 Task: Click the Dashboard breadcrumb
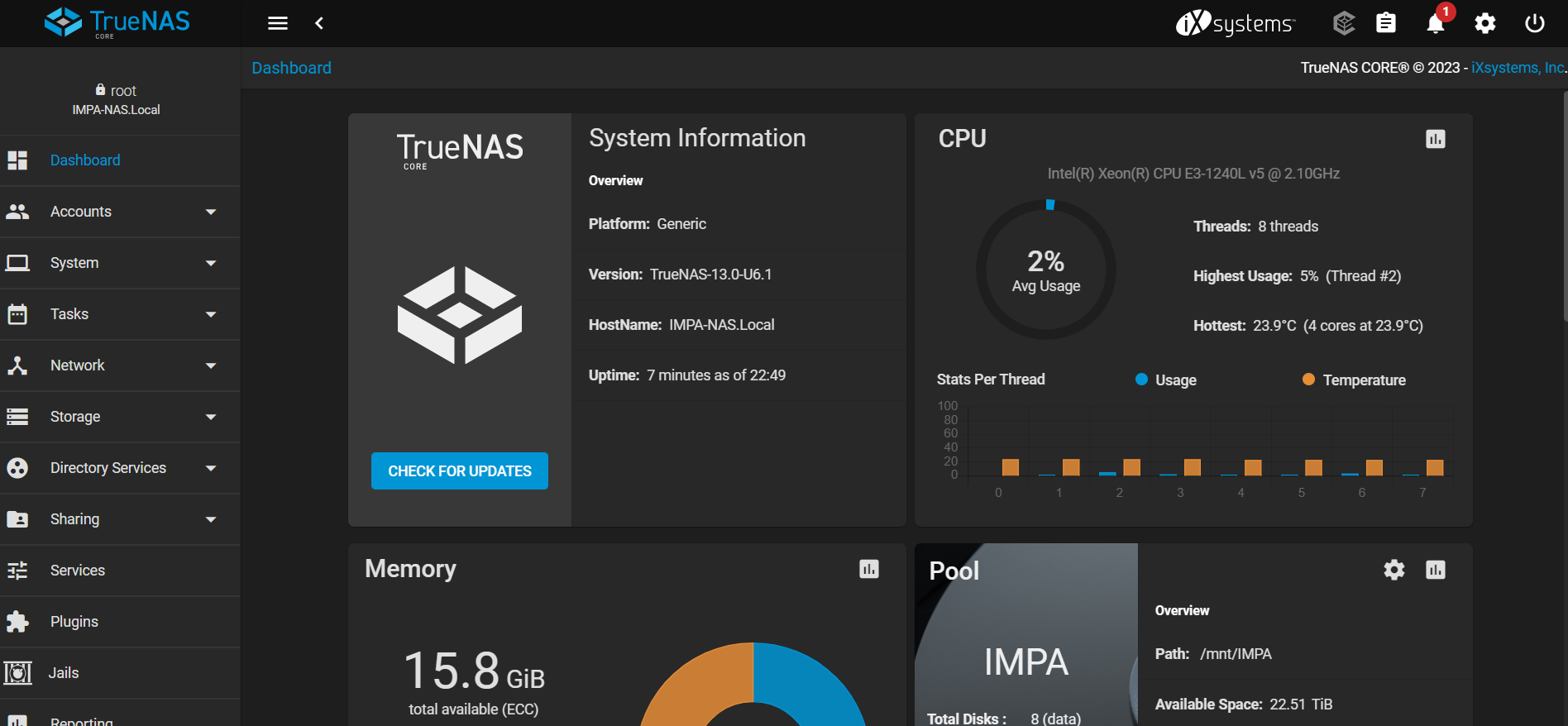291,68
